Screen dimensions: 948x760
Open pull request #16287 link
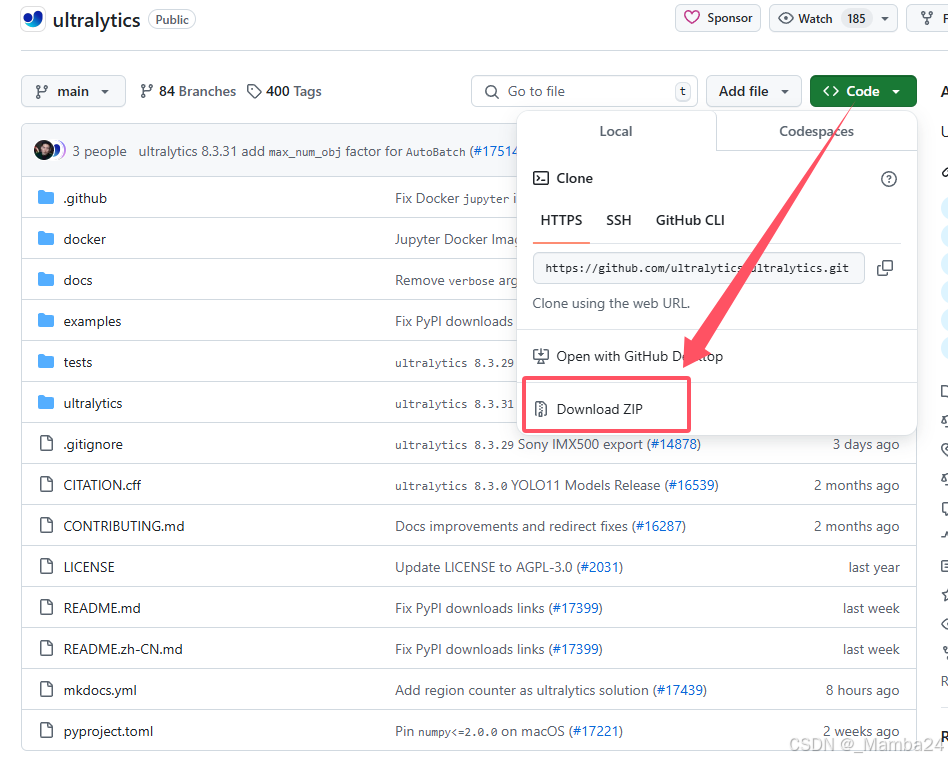pyautogui.click(x=659, y=527)
